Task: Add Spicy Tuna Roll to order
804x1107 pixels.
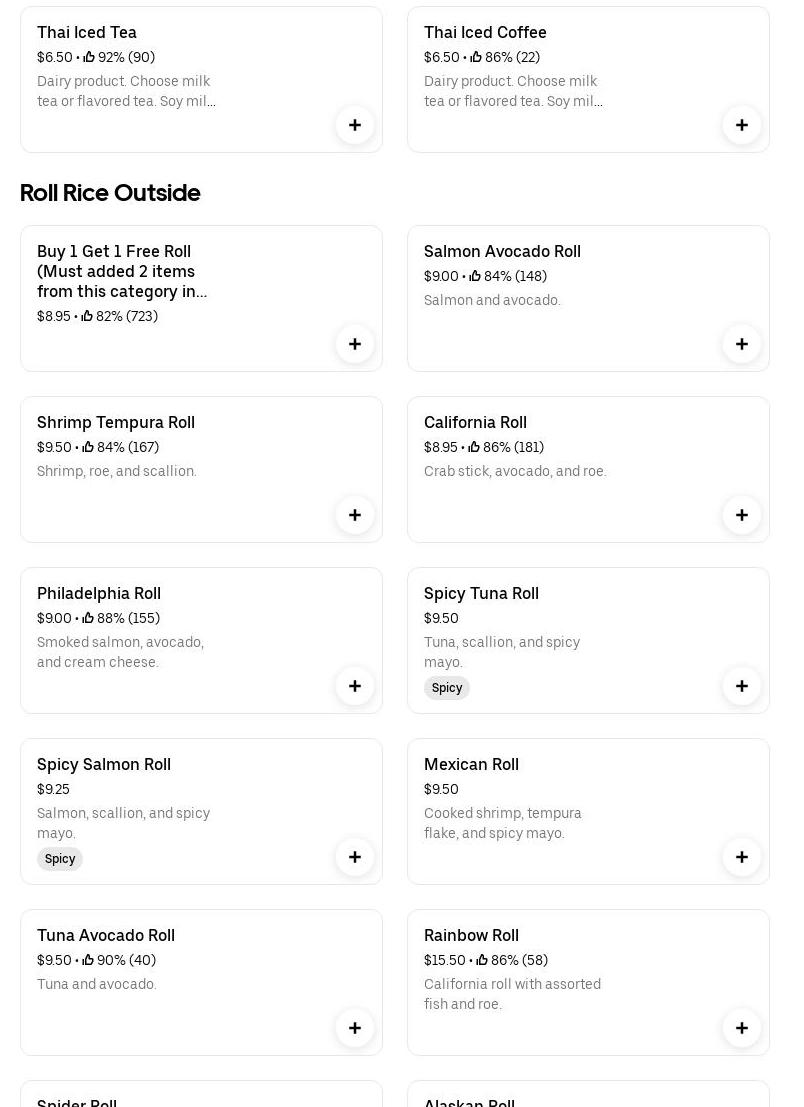Action: pyautogui.click(x=742, y=686)
